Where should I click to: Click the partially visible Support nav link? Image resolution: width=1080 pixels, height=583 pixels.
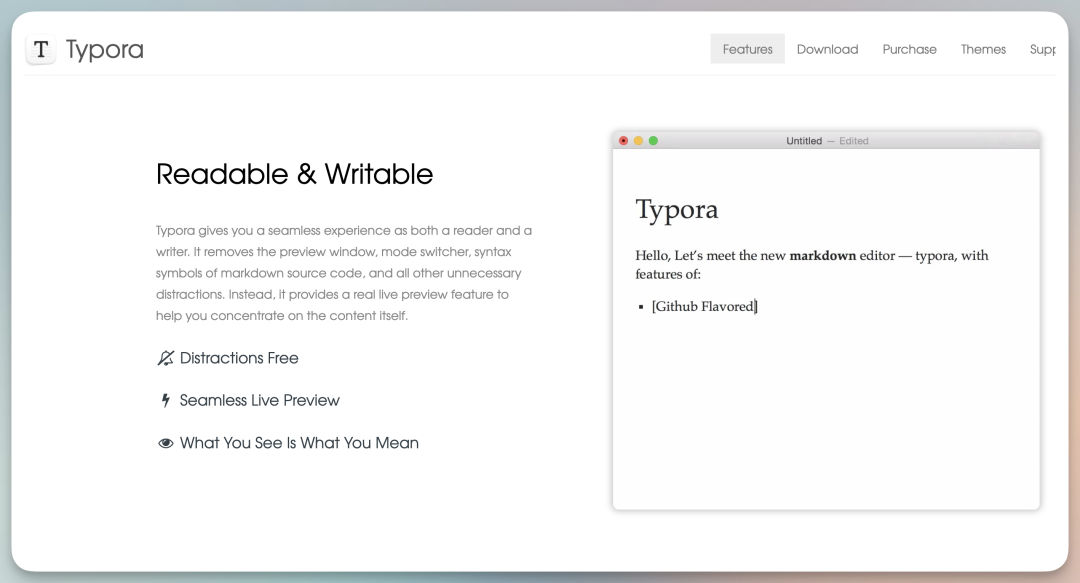[1042, 49]
